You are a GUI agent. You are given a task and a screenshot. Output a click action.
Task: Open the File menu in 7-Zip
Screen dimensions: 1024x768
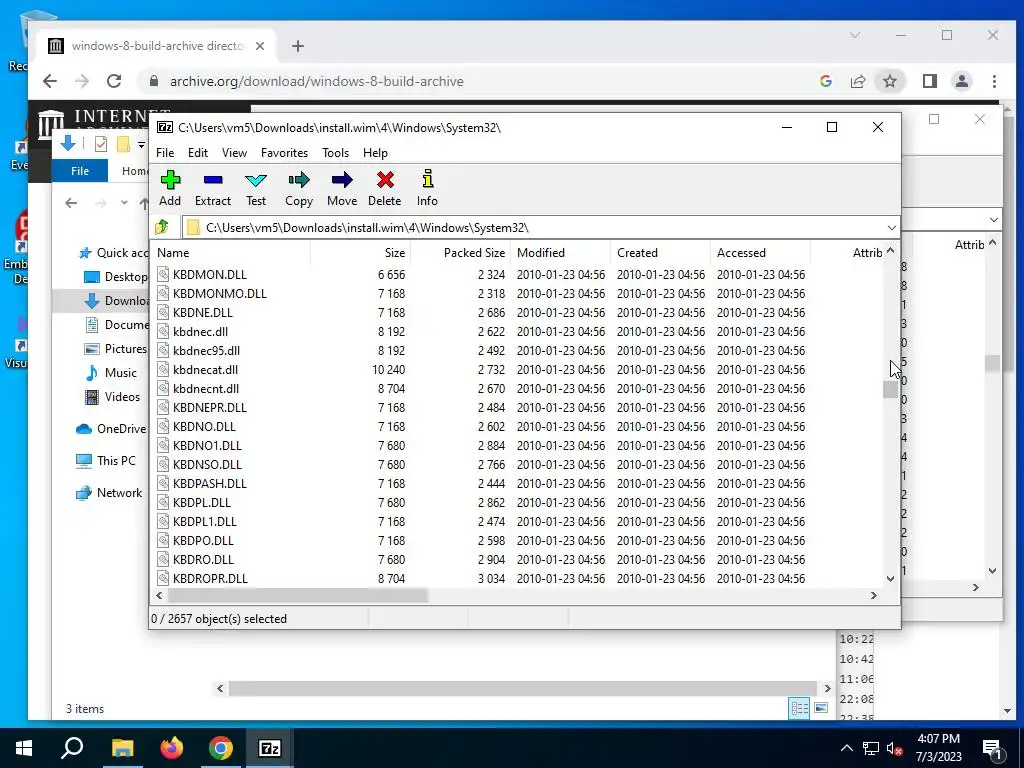click(165, 152)
